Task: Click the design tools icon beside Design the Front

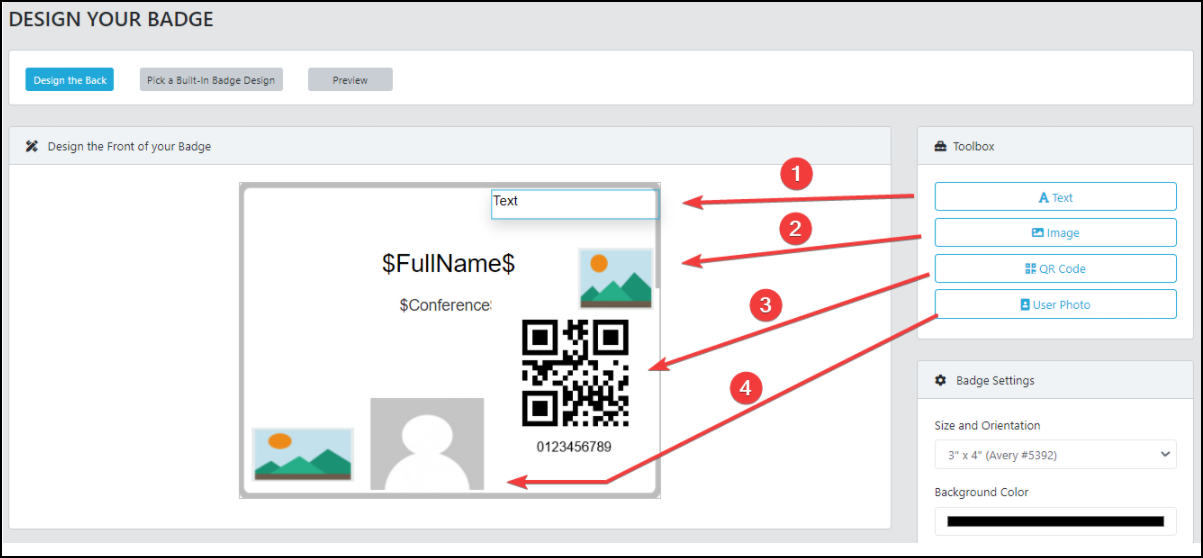Action: click(32, 146)
